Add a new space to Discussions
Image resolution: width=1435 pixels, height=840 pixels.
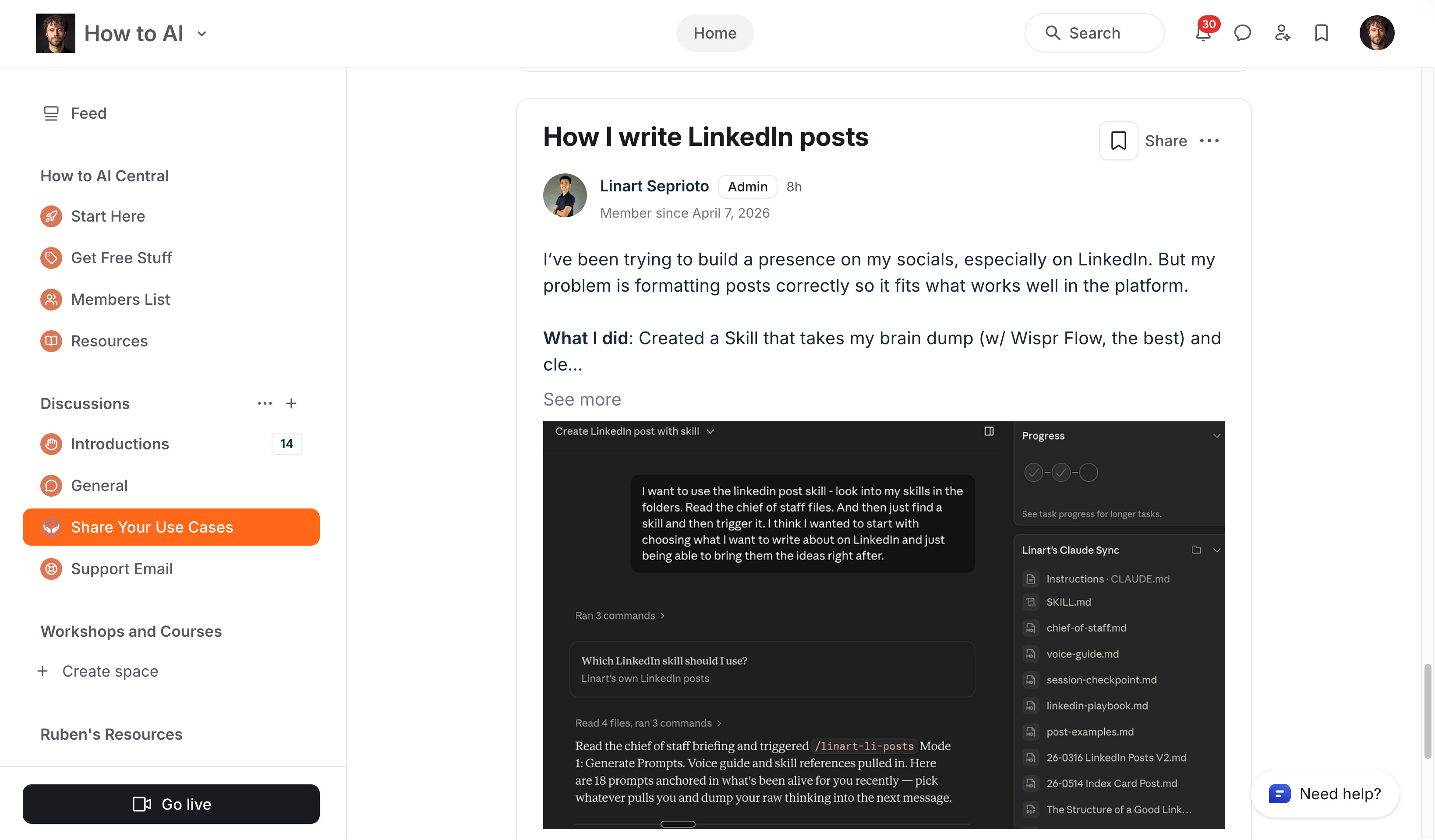coord(292,404)
